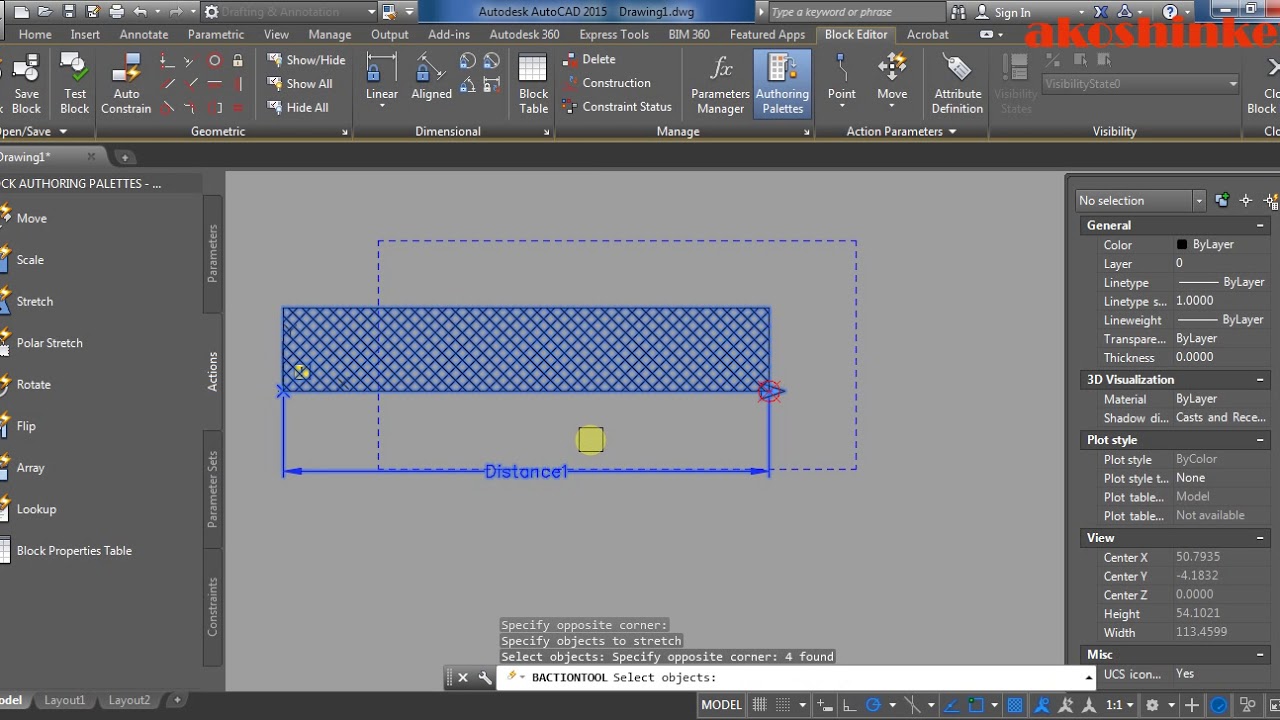
Task: Switch to Layout1 tab
Action: click(x=64, y=700)
